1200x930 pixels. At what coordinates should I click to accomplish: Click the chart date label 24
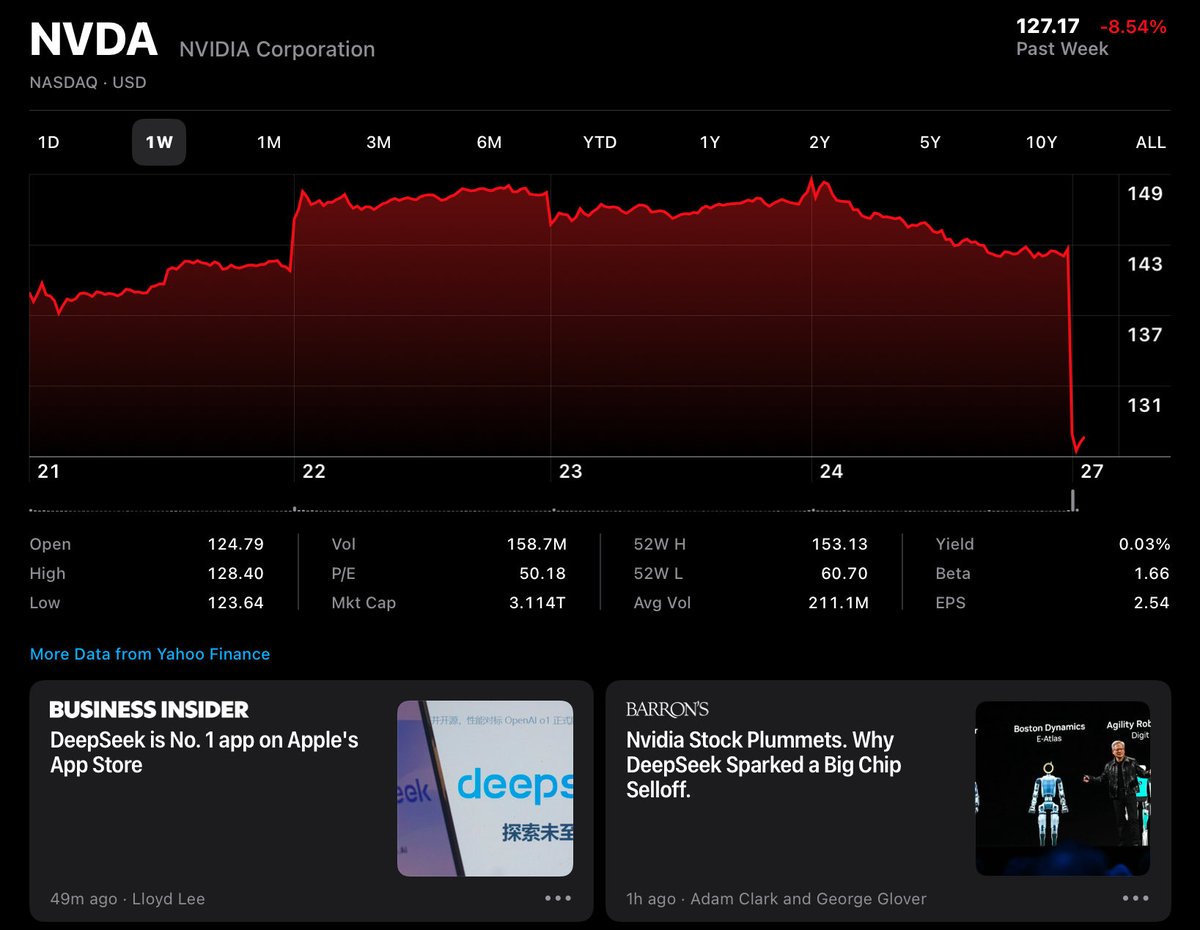pyautogui.click(x=831, y=471)
